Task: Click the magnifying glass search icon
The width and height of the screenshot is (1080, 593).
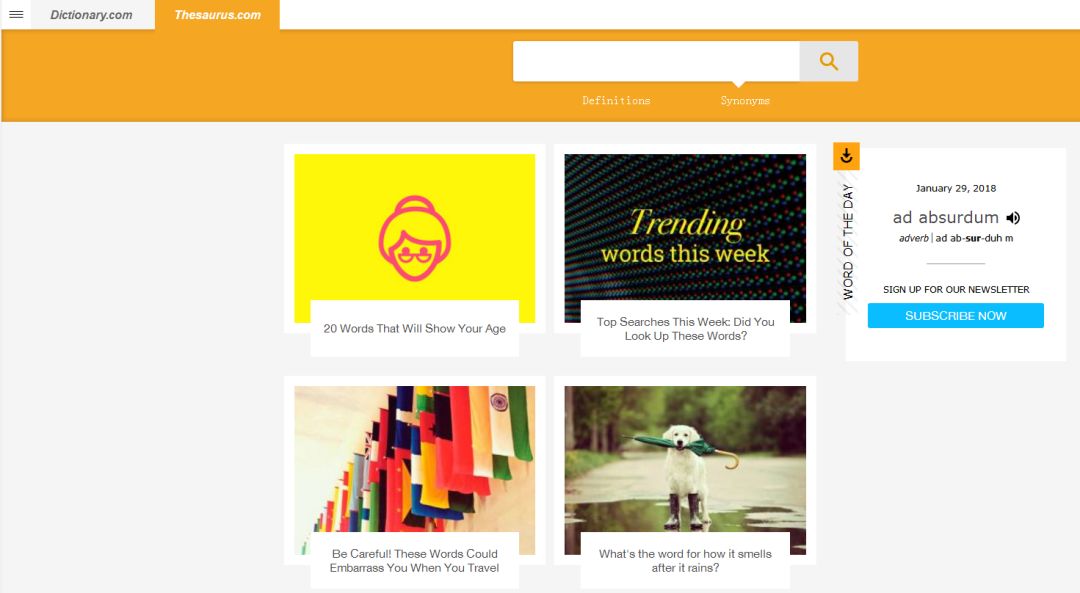Action: tap(829, 61)
